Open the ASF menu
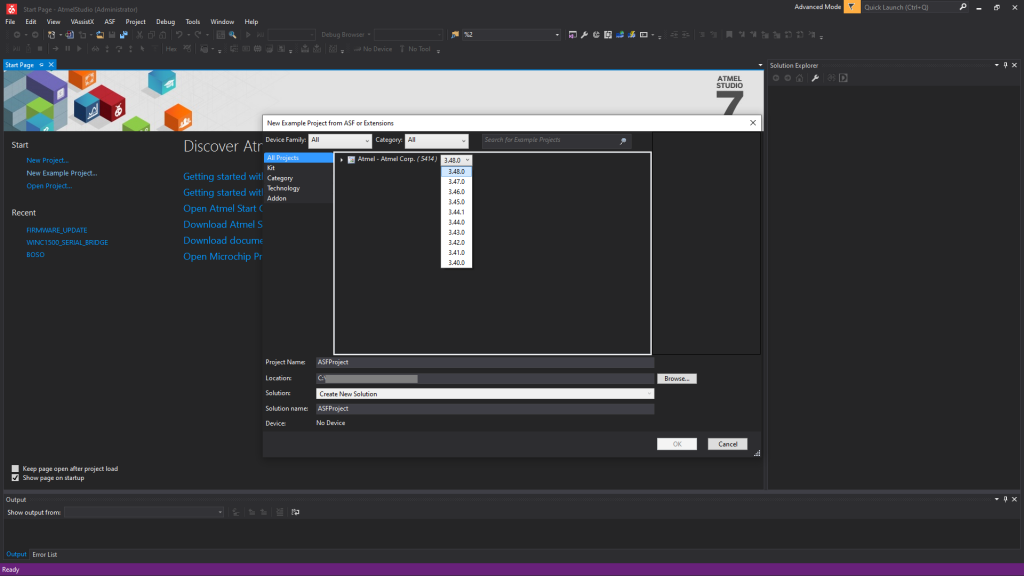The height and width of the screenshot is (576, 1024). click(110, 22)
